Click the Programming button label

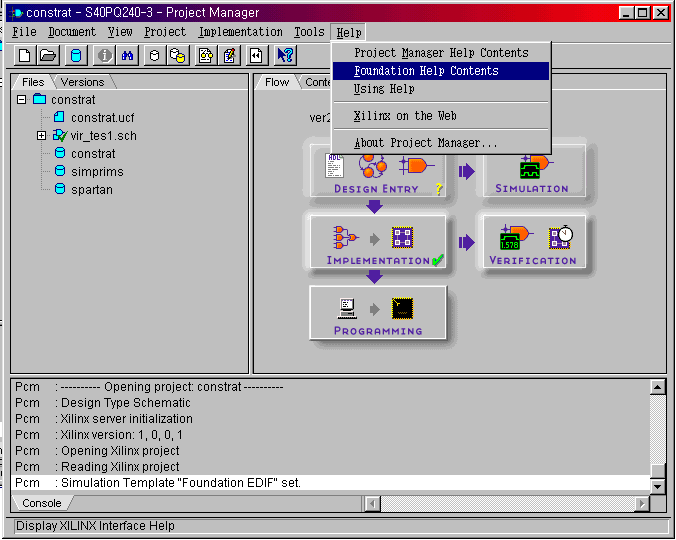[378, 331]
